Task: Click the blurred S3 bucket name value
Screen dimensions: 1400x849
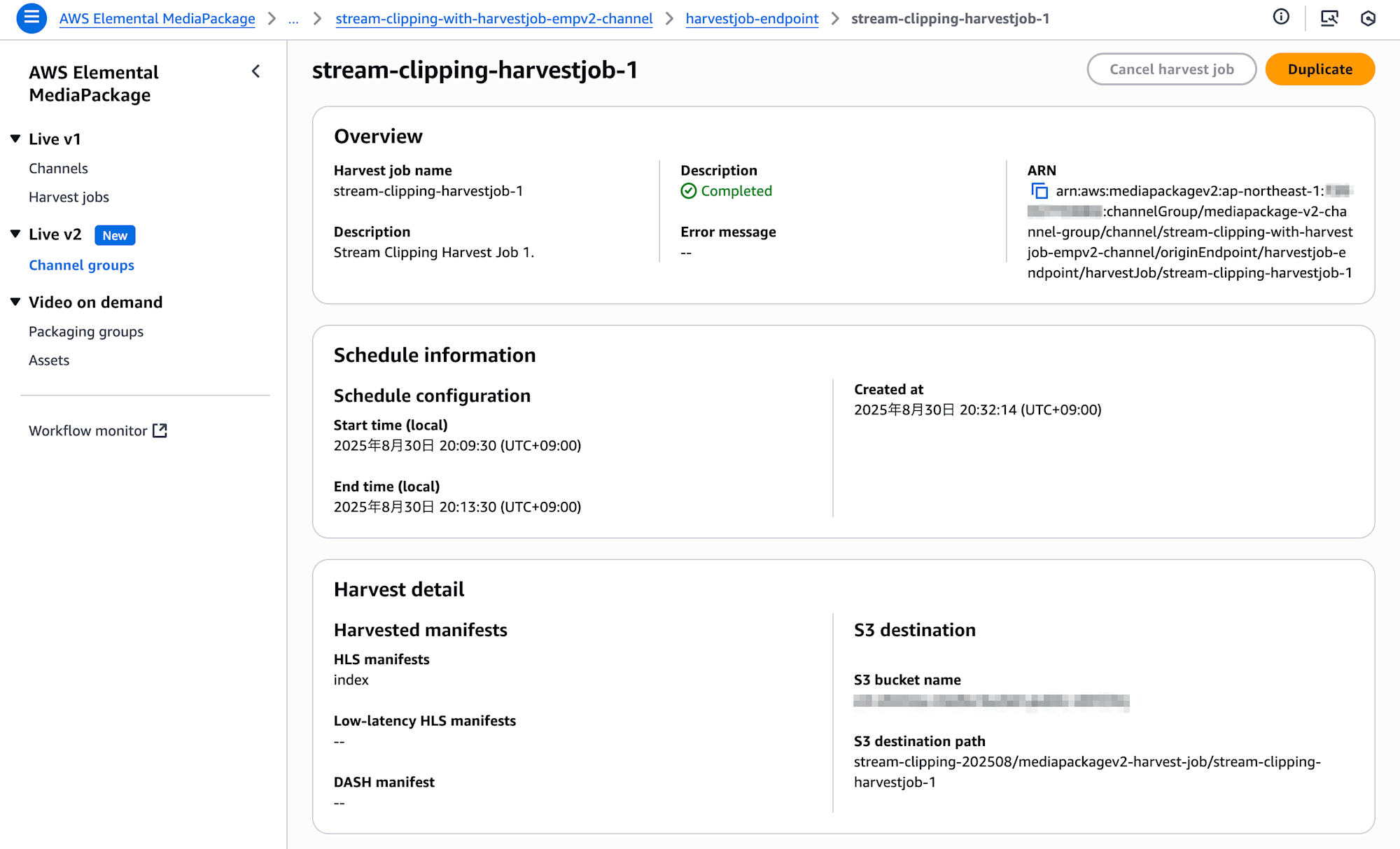Action: point(991,701)
